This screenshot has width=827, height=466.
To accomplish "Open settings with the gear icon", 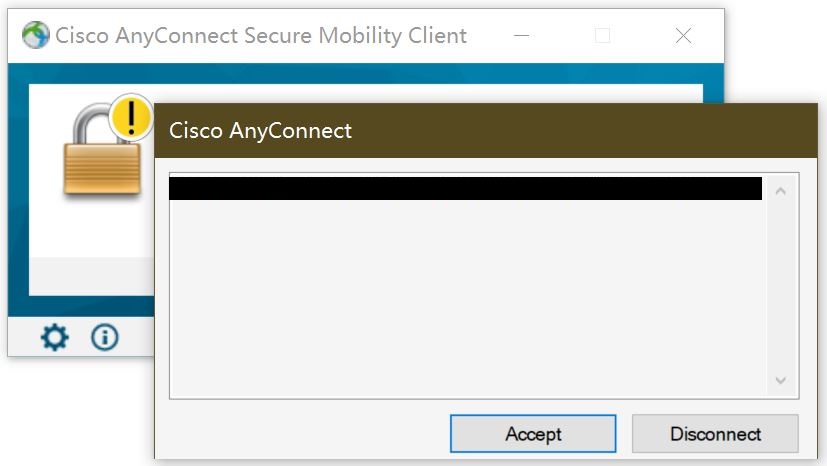I will 54,338.
